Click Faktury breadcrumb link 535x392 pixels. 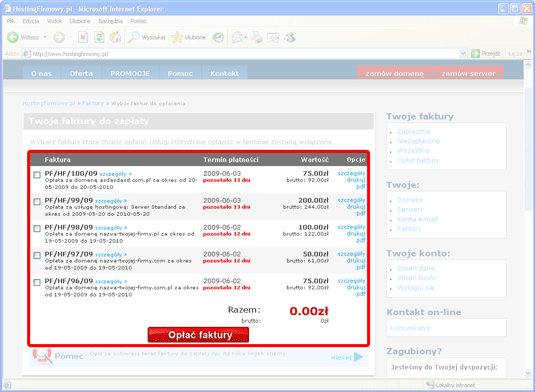pos(93,103)
